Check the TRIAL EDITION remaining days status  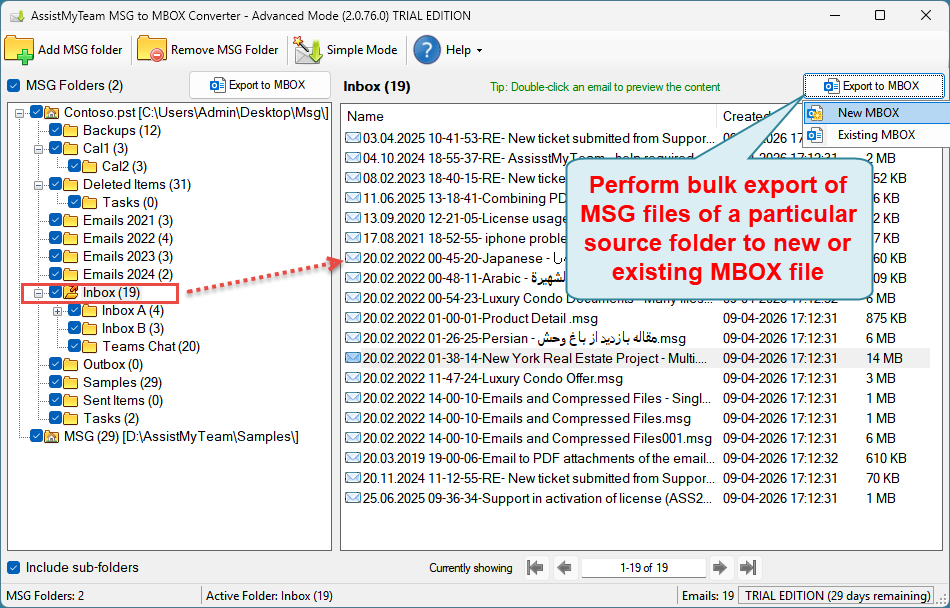click(836, 595)
